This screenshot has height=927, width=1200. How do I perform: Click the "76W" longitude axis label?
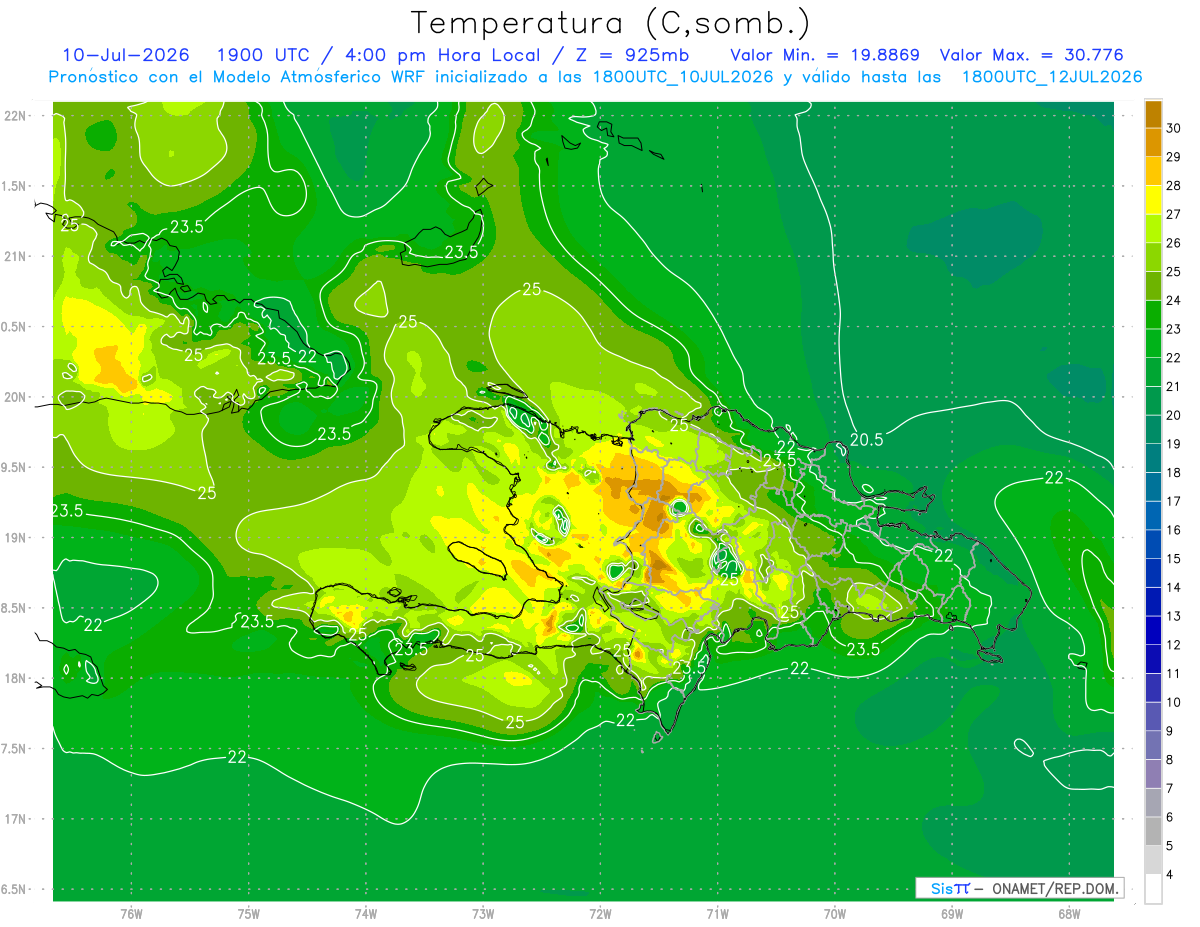pyautogui.click(x=131, y=913)
